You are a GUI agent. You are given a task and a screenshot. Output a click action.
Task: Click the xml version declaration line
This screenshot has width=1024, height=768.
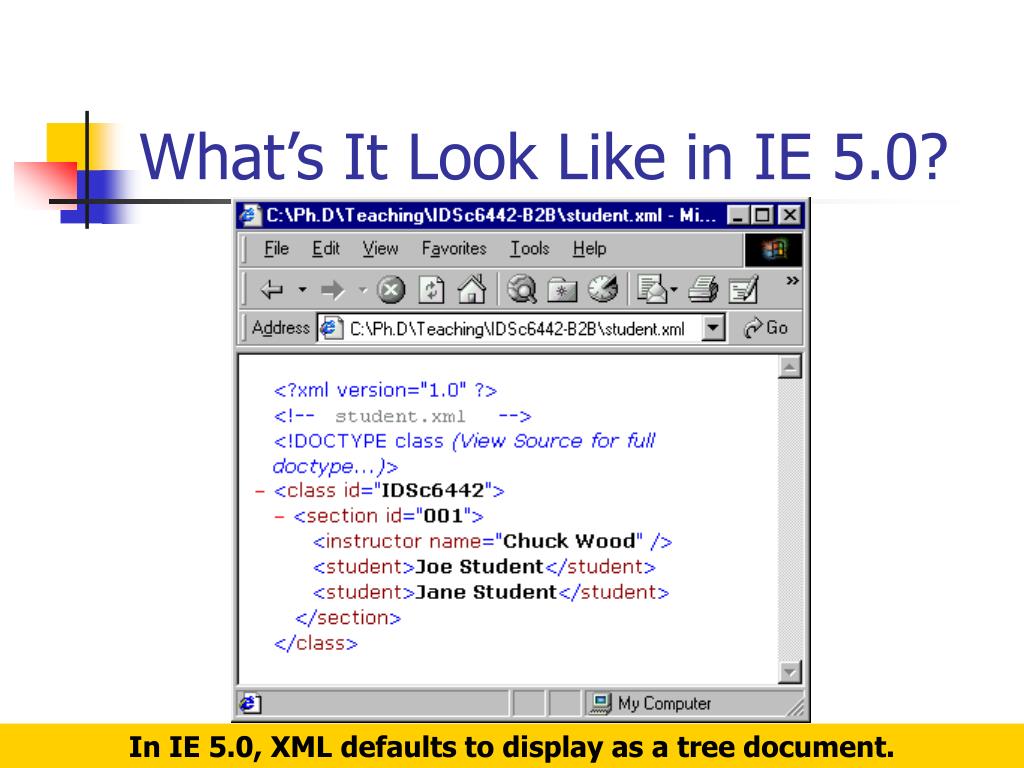pos(385,391)
